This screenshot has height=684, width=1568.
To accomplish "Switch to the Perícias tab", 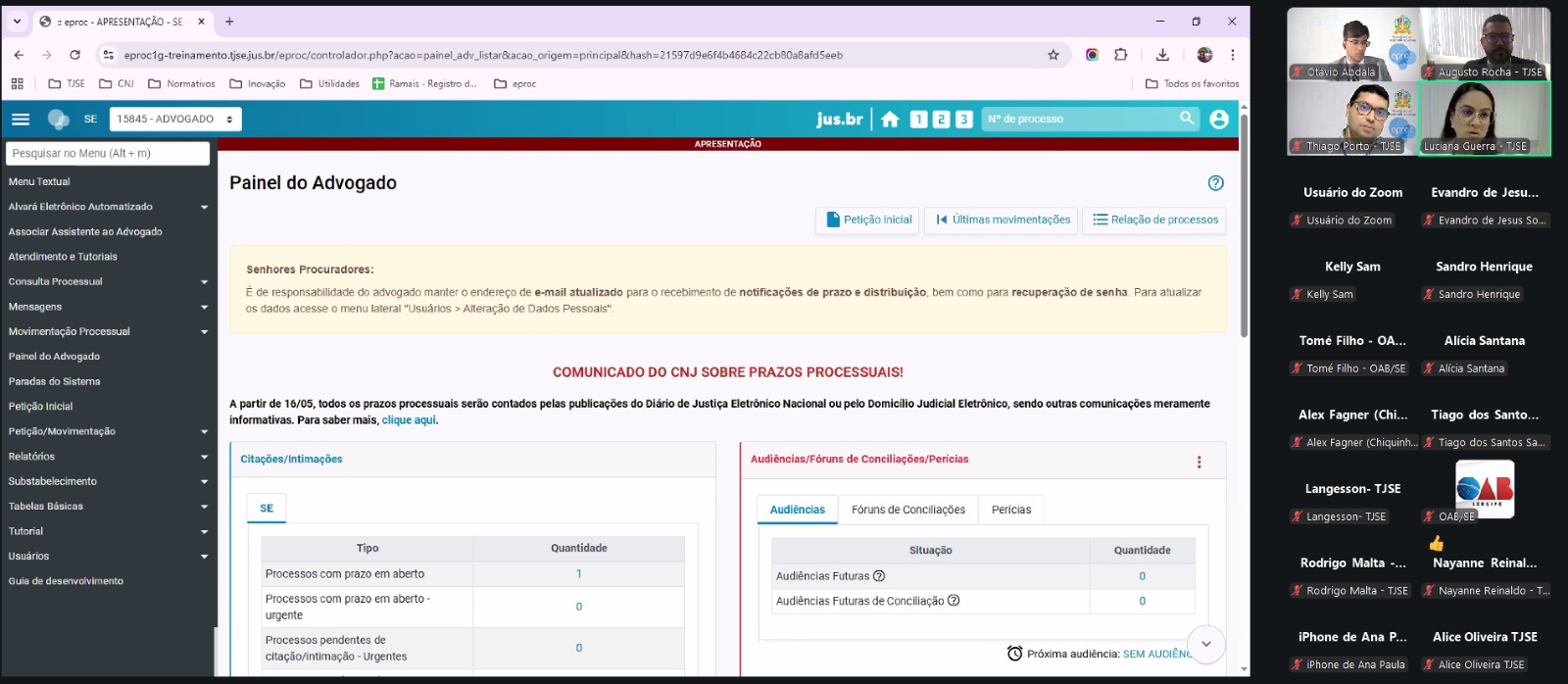I will pyautogui.click(x=1010, y=510).
